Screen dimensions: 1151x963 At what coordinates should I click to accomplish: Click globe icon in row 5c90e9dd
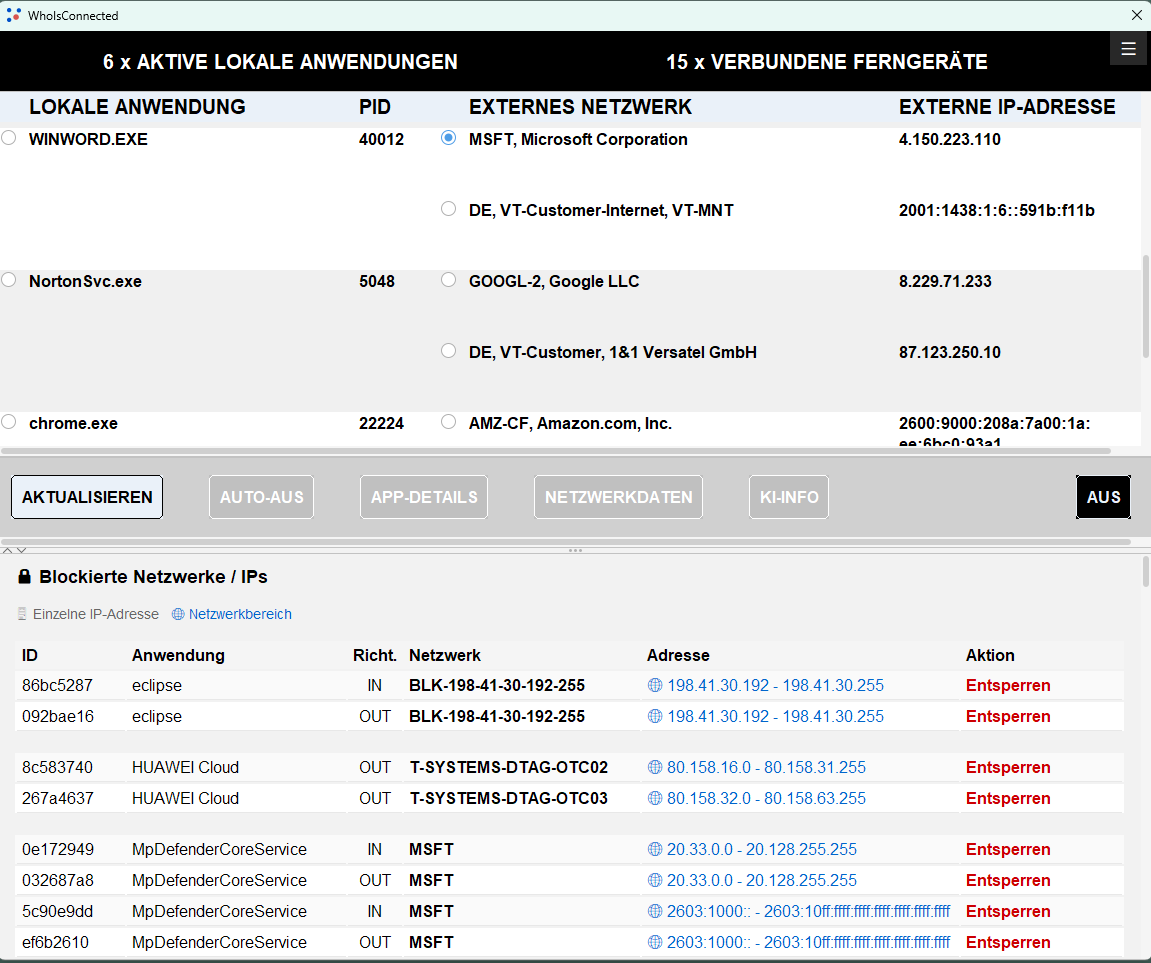655,911
